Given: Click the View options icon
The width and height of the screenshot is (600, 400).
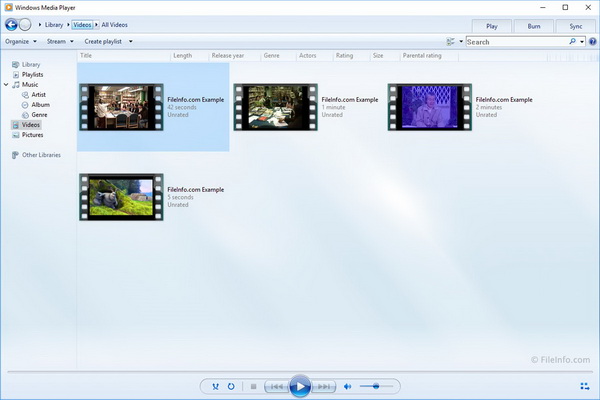Looking at the screenshot, I should click(x=451, y=42).
